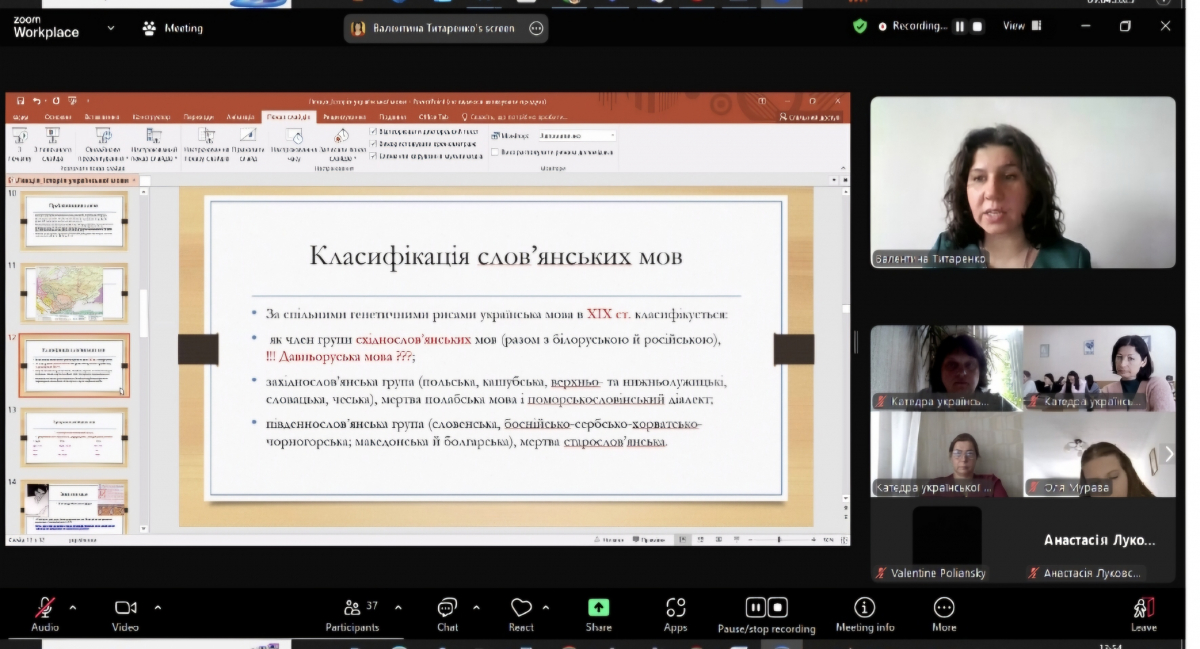Expand video settings chevron next to Video

(157, 607)
